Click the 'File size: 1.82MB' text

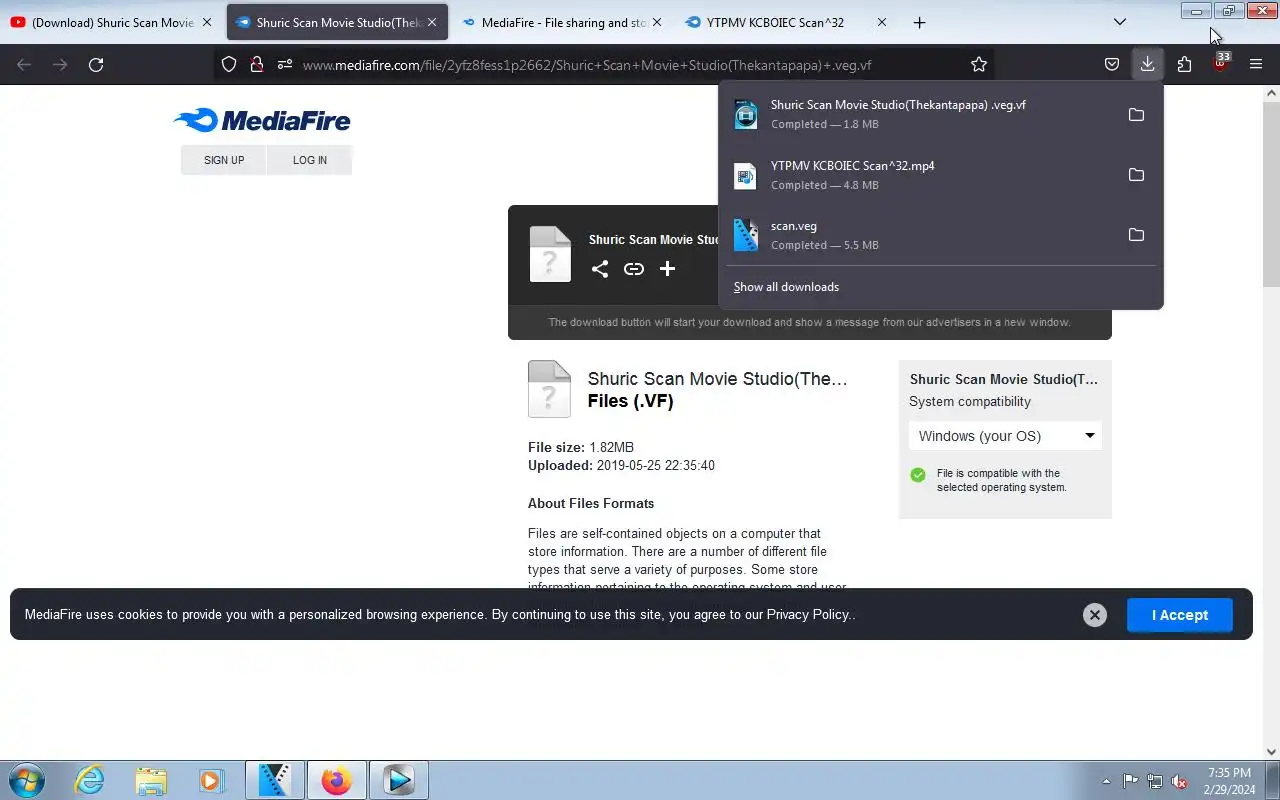[581, 447]
